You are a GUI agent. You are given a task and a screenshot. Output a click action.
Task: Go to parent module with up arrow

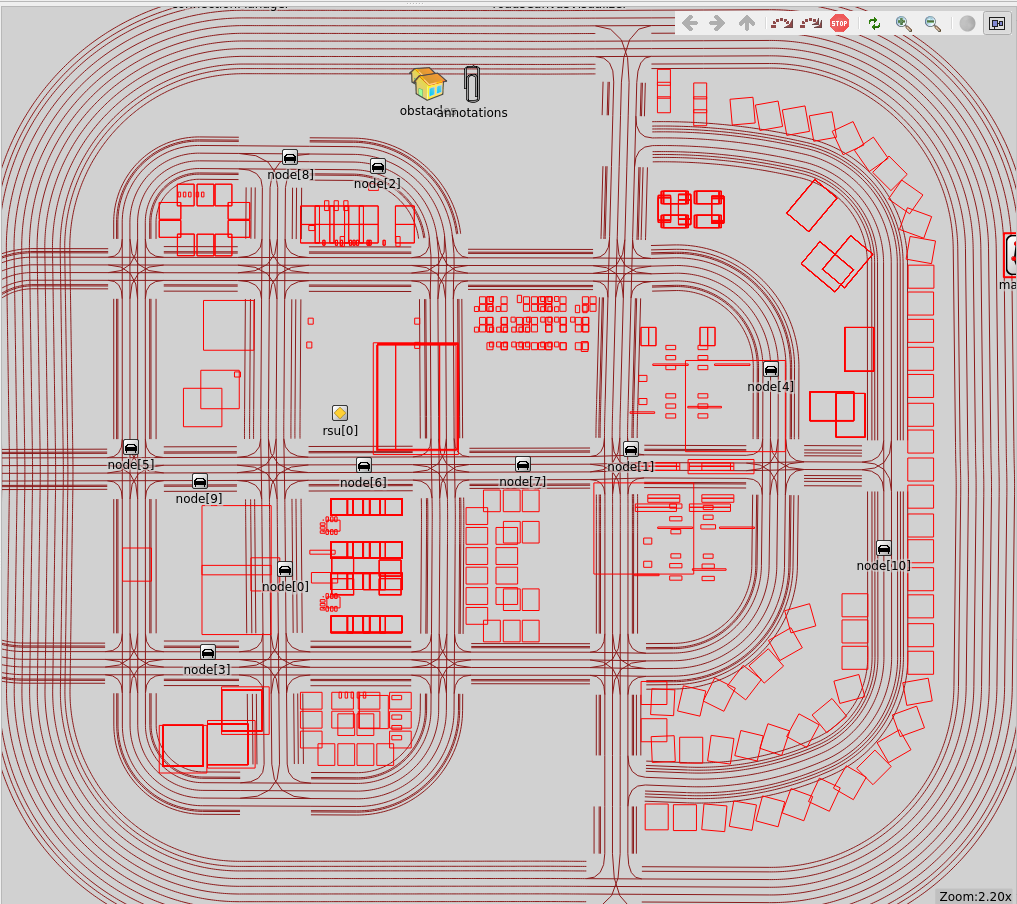pos(747,24)
